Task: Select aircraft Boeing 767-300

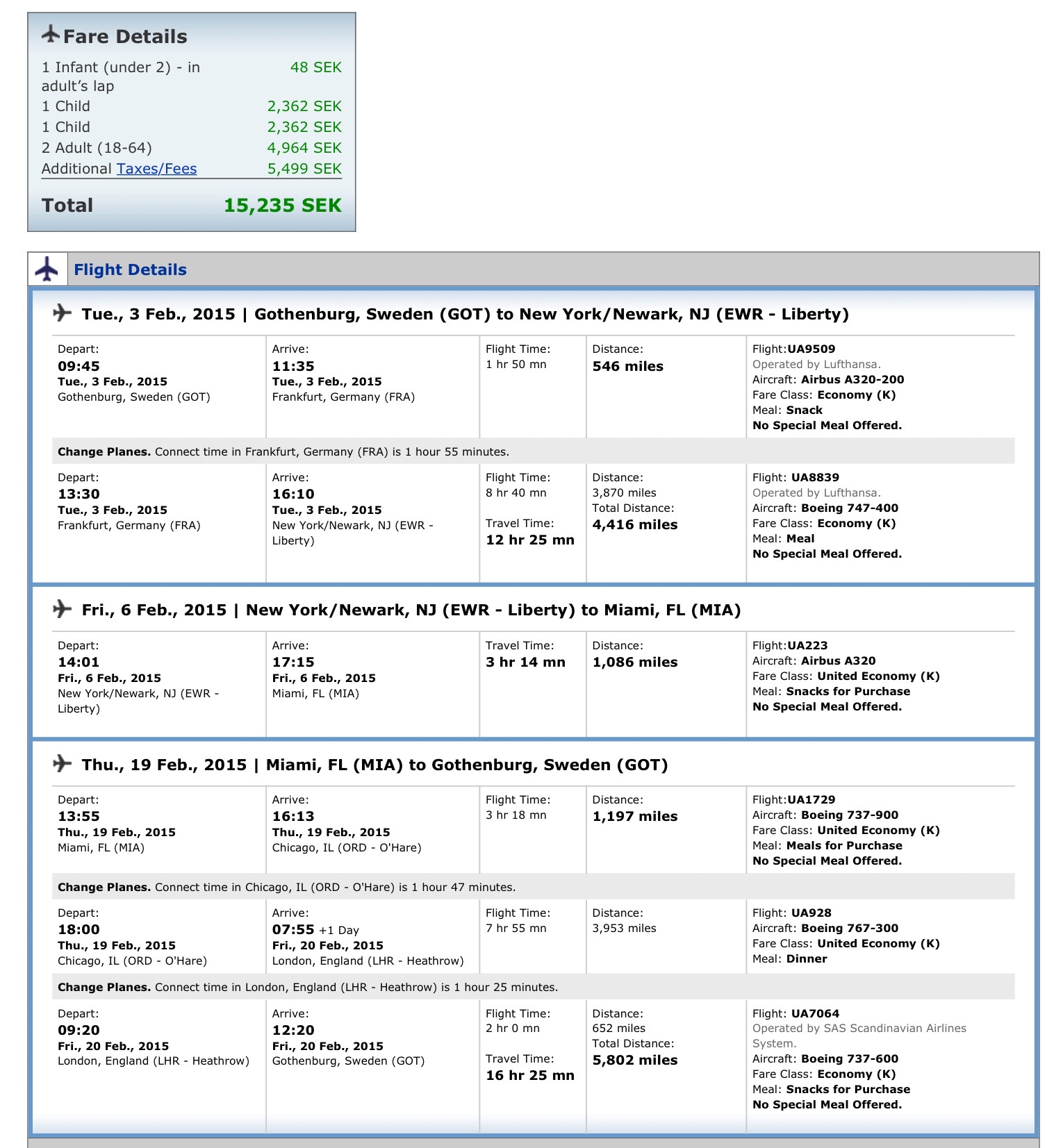Action: [850, 929]
